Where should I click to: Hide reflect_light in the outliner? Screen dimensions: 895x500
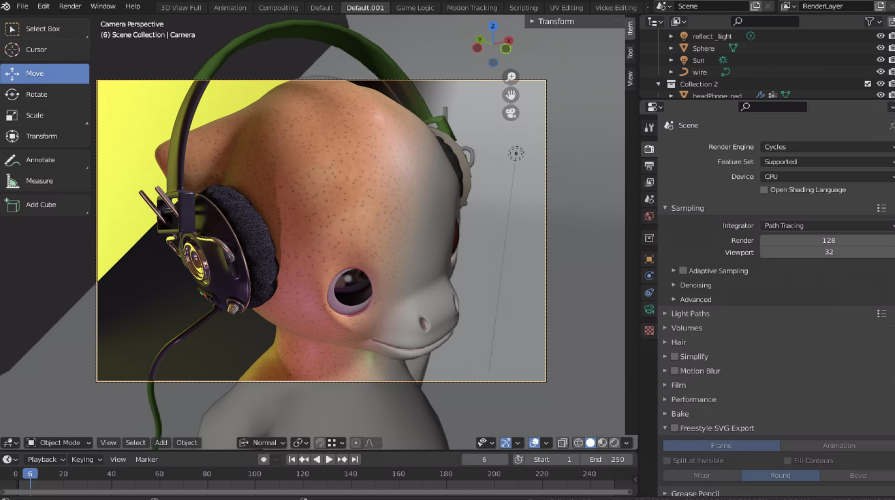click(x=880, y=36)
